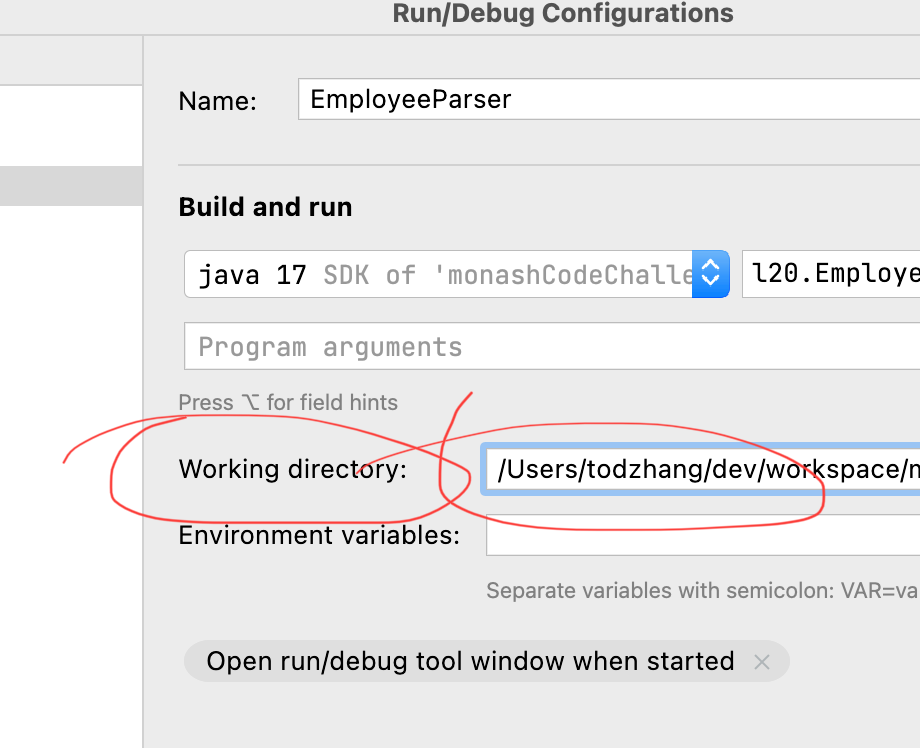
Task: Click the 'Name:' label
Action: tap(217, 101)
